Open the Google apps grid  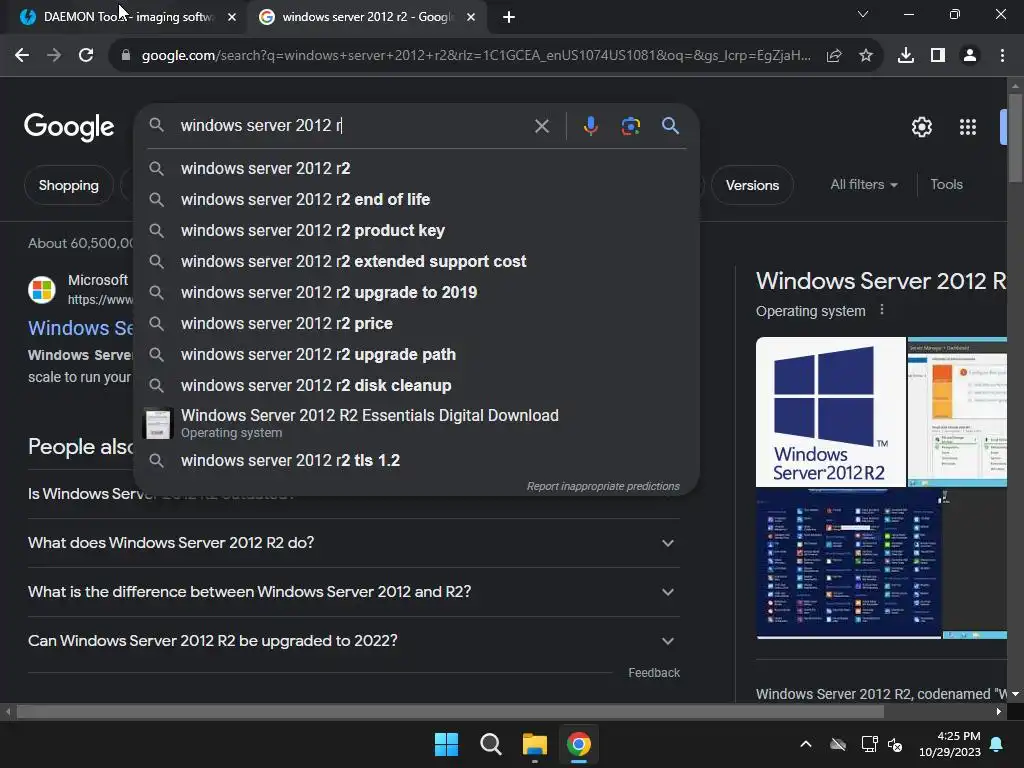tap(968, 127)
